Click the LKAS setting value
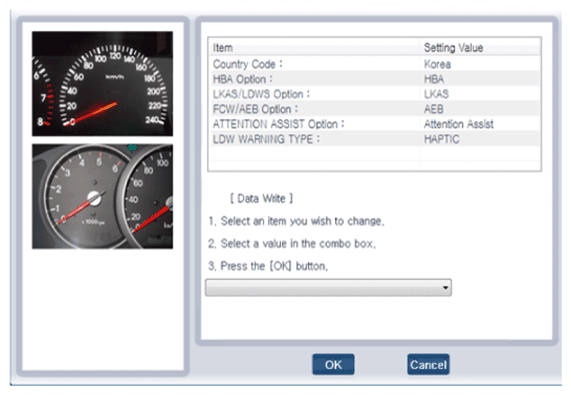Image resolution: width=571 pixels, height=395 pixels. (x=436, y=94)
